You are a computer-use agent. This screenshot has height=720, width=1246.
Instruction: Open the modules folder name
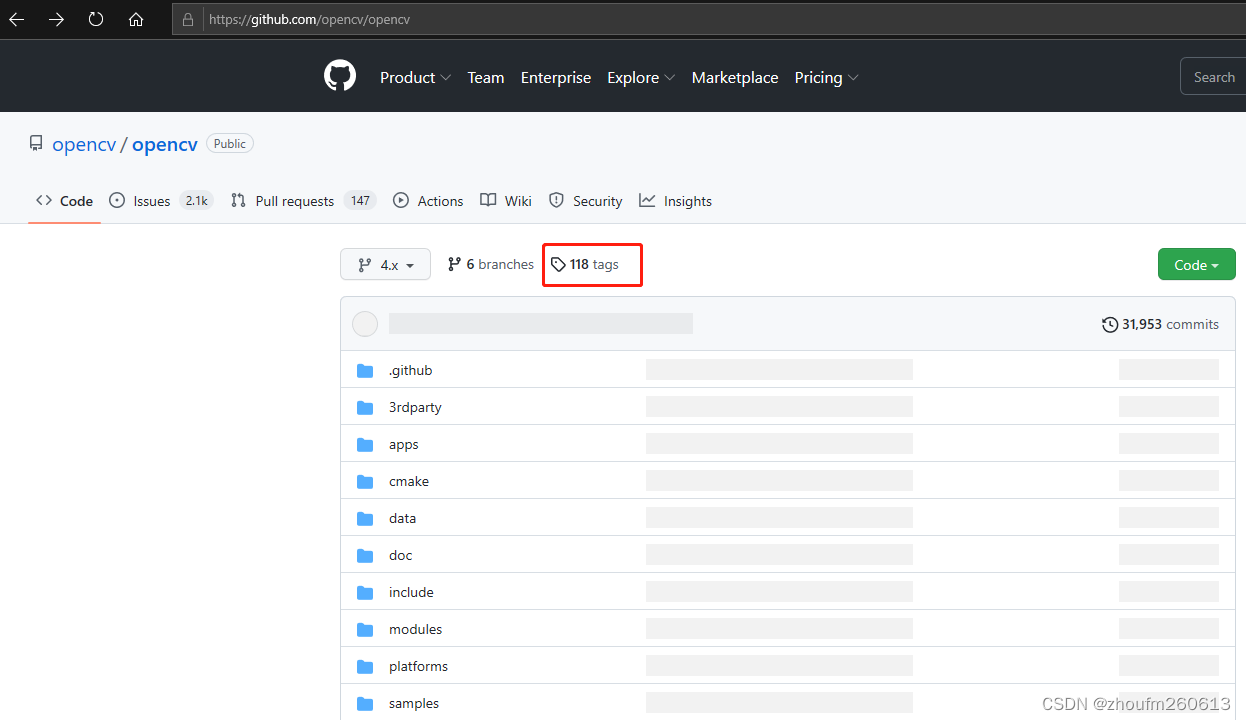click(415, 630)
